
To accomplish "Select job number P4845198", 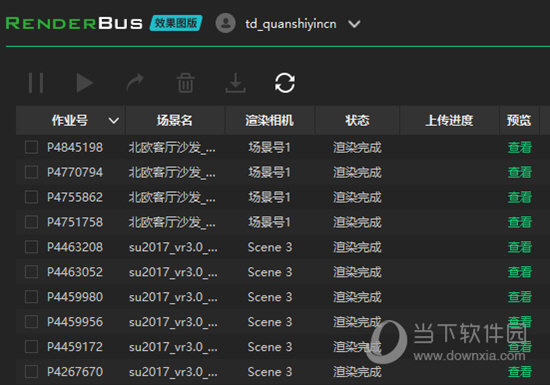I will [75, 147].
